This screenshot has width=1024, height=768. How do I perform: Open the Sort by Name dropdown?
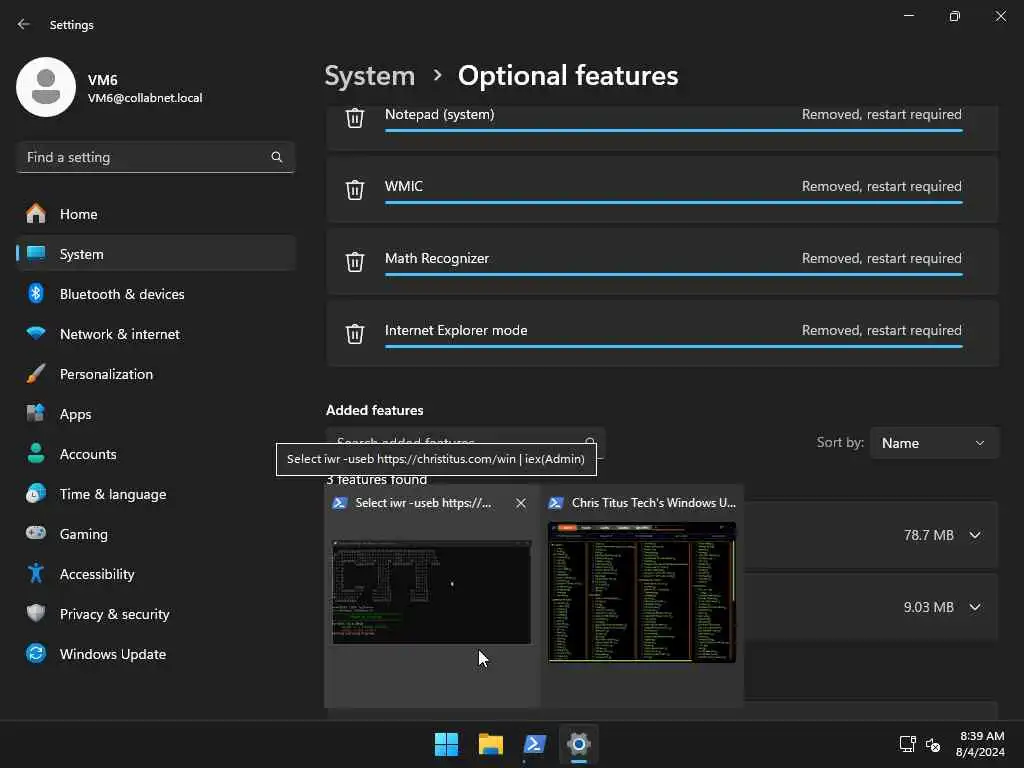[934, 443]
